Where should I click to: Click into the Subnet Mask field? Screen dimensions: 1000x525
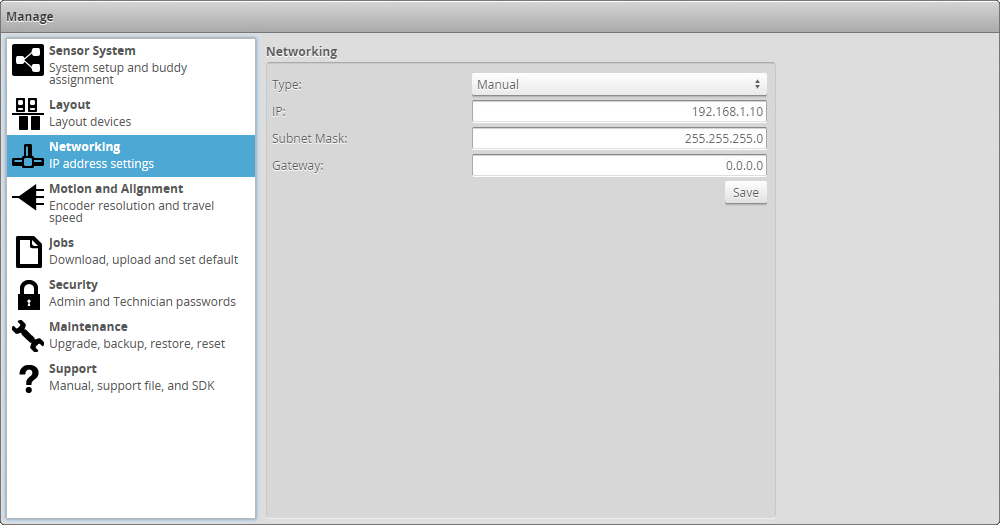(619, 139)
